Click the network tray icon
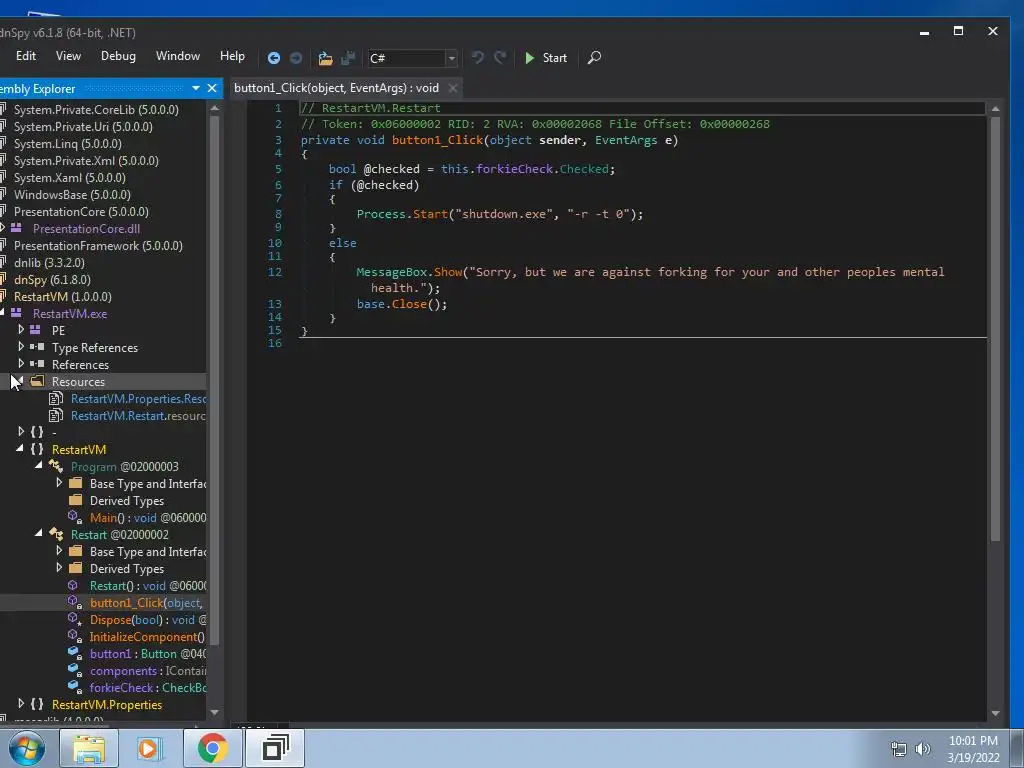 (x=899, y=749)
